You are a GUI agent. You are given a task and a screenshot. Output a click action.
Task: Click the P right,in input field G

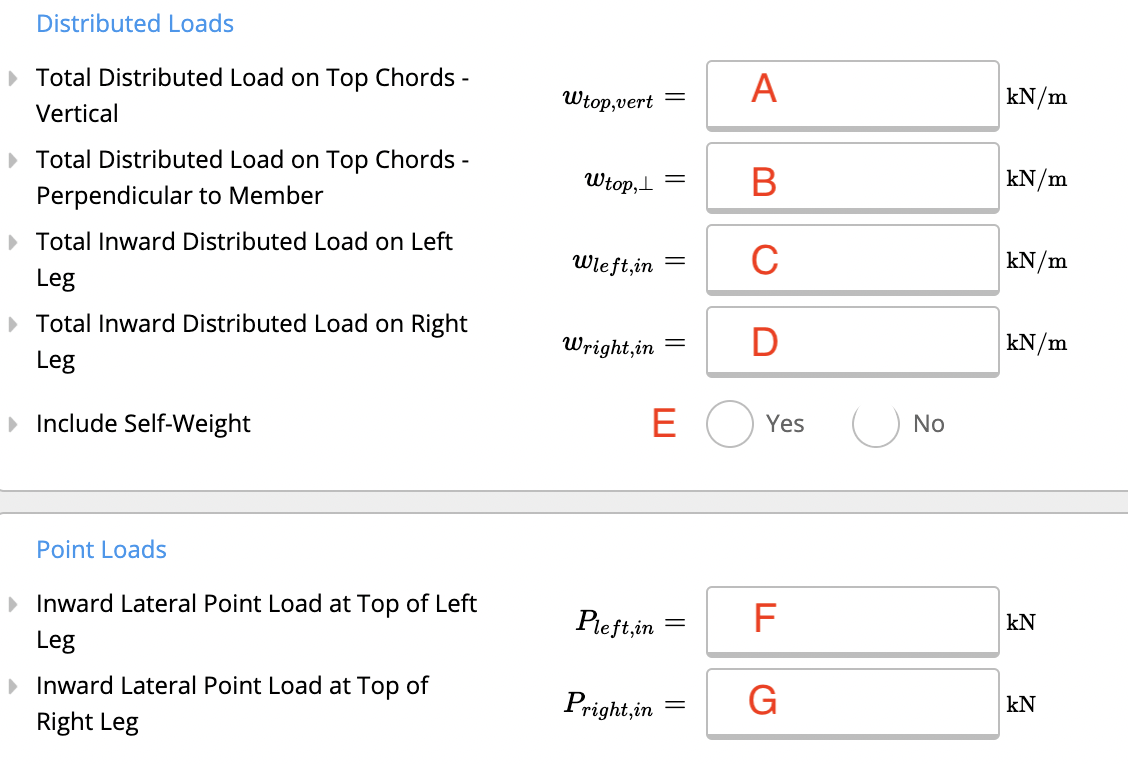pos(852,704)
